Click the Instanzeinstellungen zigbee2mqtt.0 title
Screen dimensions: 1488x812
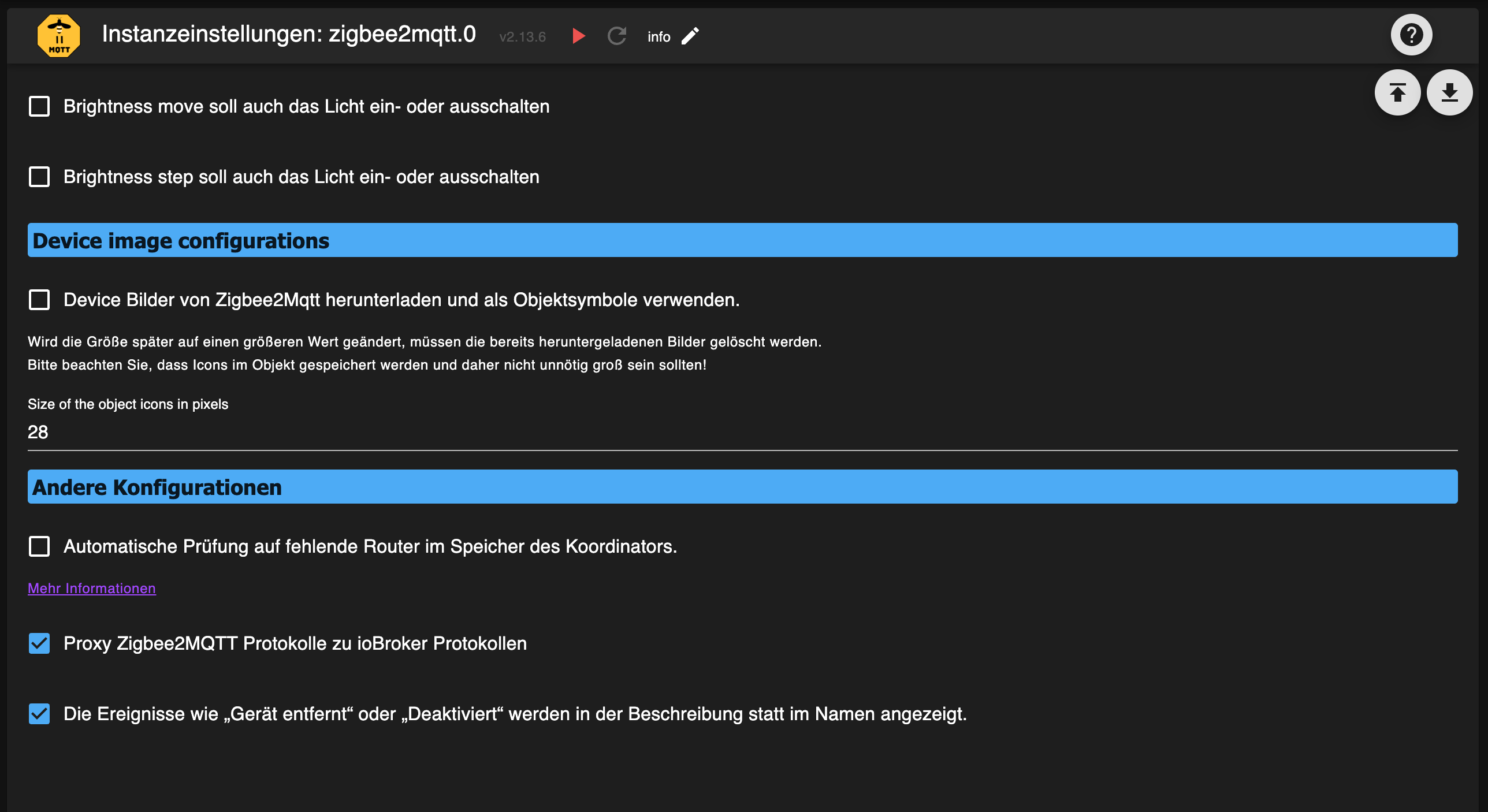coord(289,35)
